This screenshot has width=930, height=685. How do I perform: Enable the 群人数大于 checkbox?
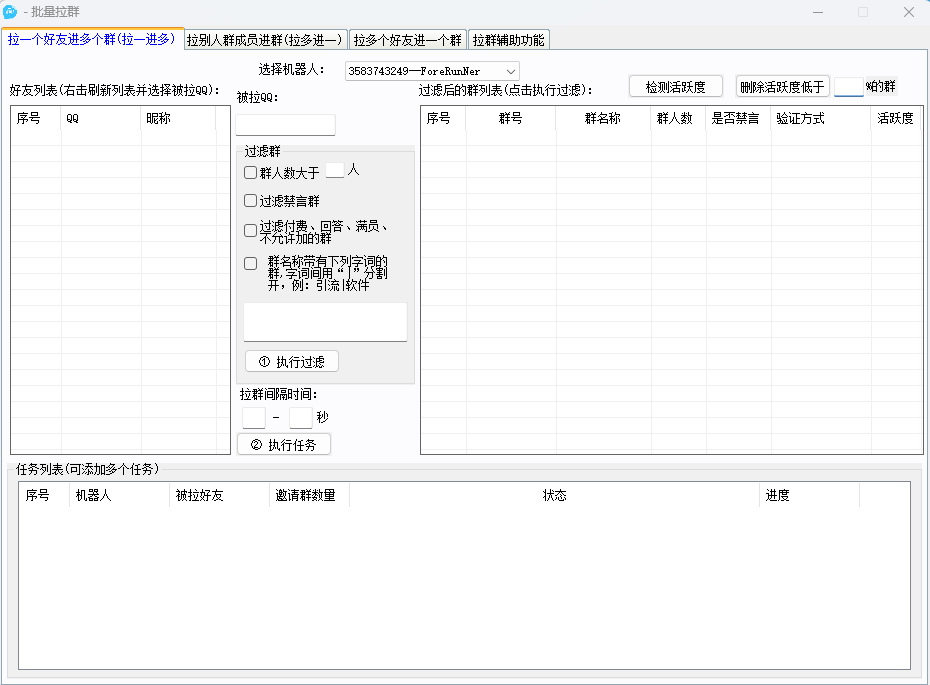click(x=251, y=173)
